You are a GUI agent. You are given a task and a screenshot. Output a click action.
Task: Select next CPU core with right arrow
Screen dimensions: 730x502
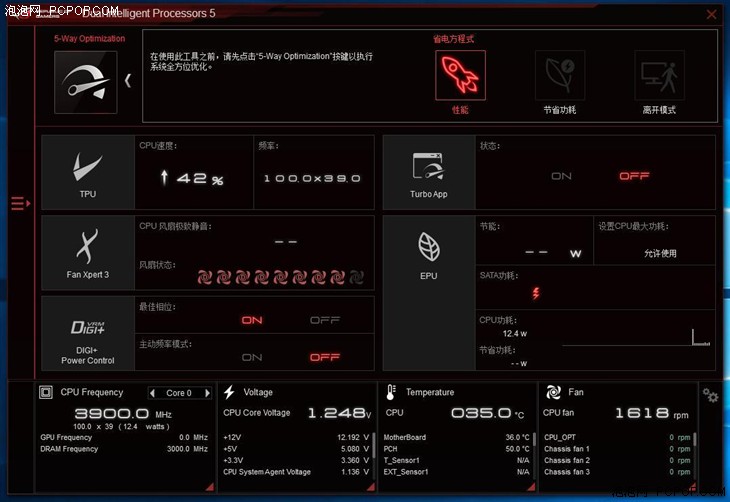[207, 393]
